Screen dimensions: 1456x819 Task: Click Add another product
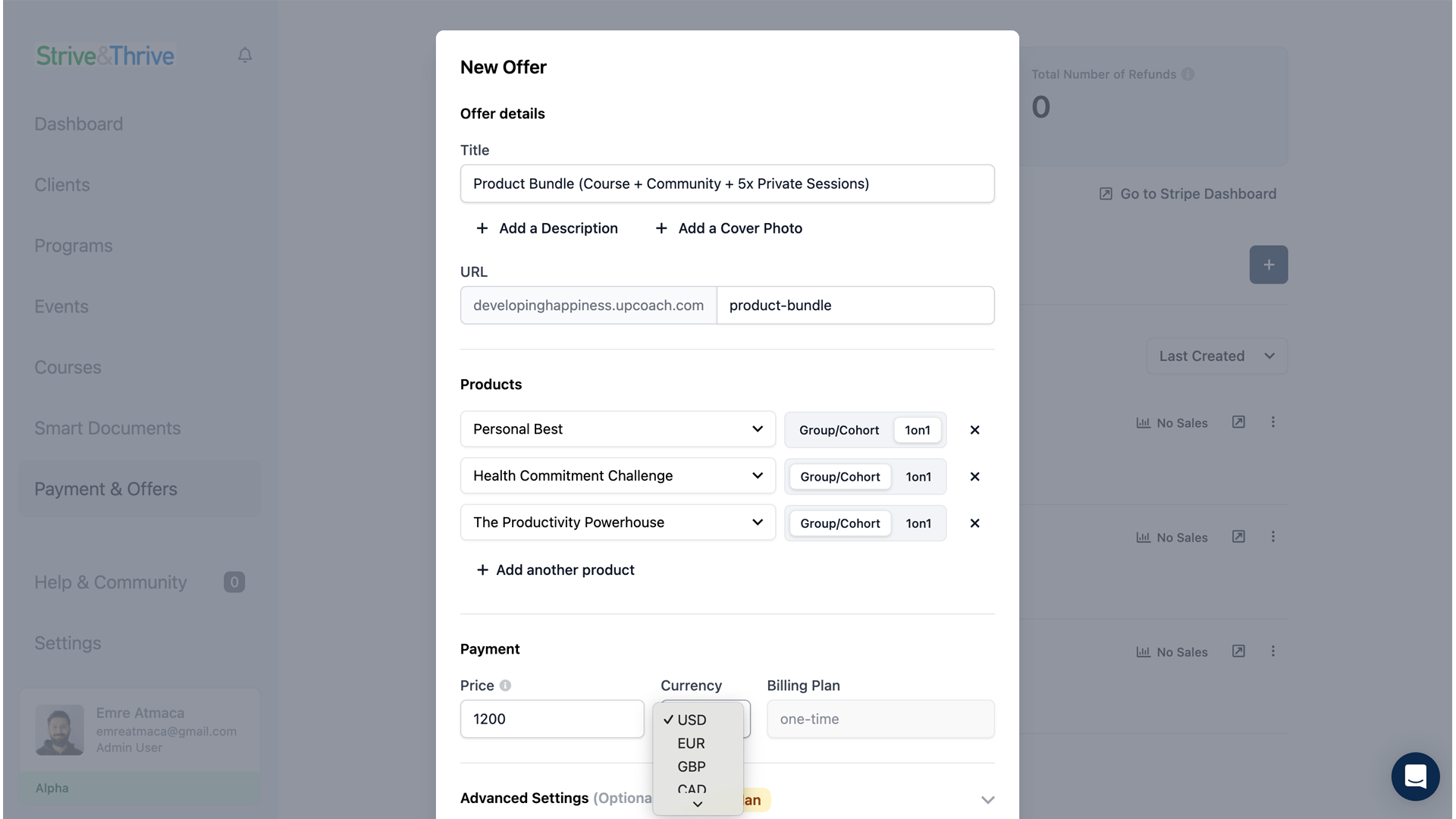[555, 570]
